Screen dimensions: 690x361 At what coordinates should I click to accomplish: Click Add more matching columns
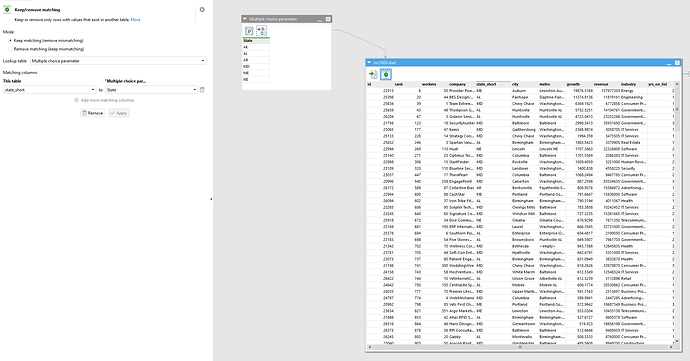[x=107, y=100]
